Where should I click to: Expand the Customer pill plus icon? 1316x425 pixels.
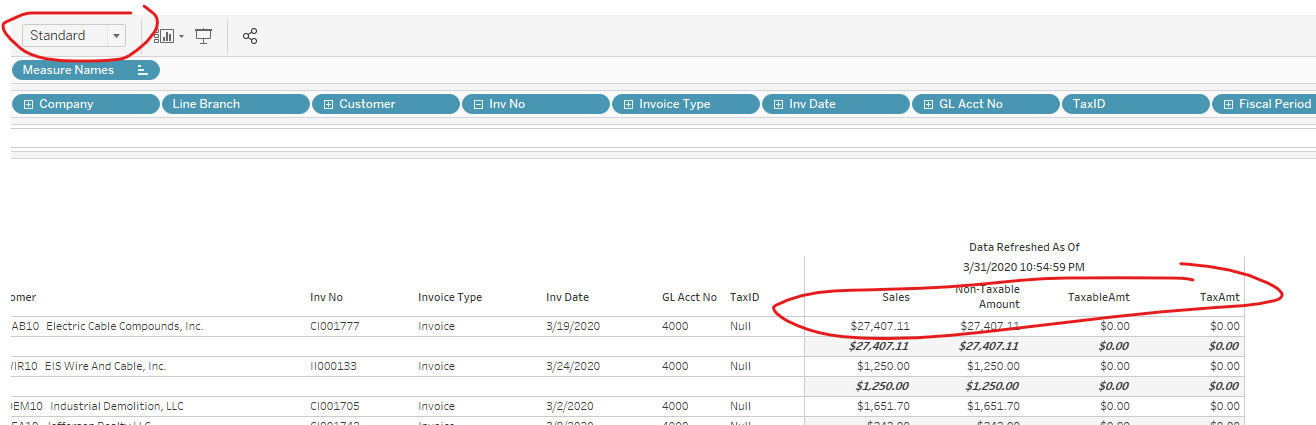click(x=328, y=104)
